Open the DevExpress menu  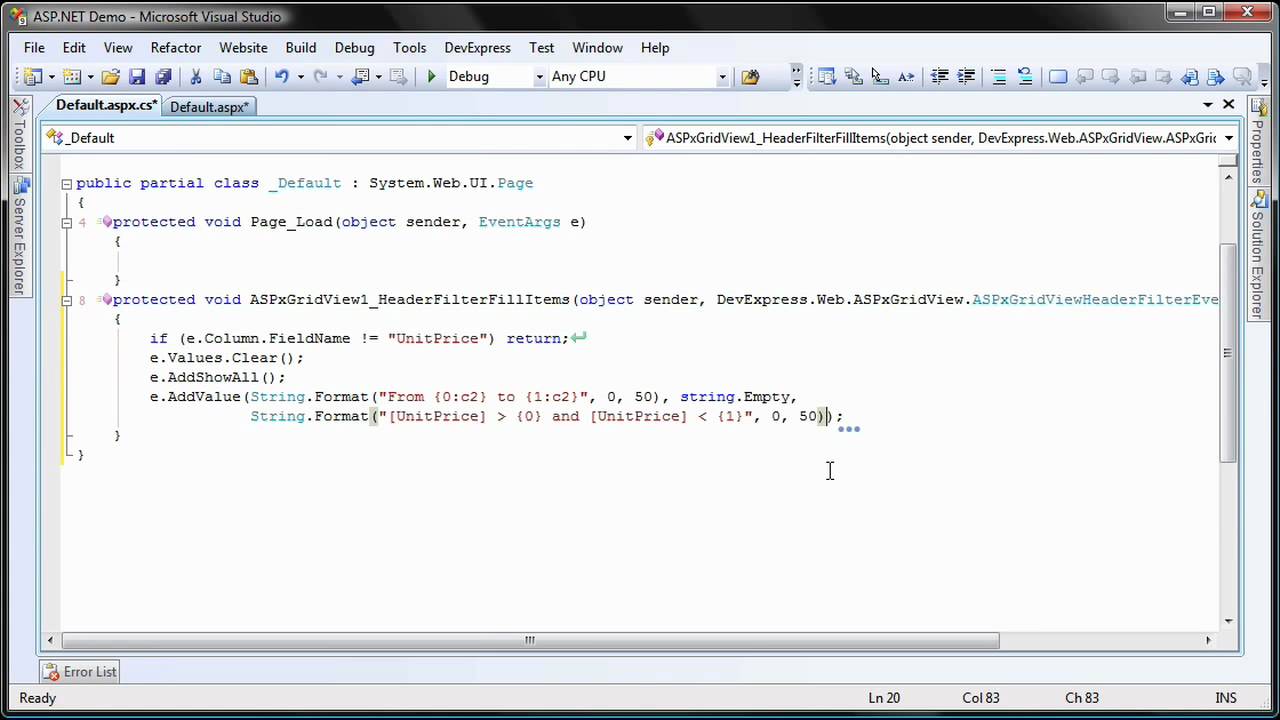tap(477, 48)
